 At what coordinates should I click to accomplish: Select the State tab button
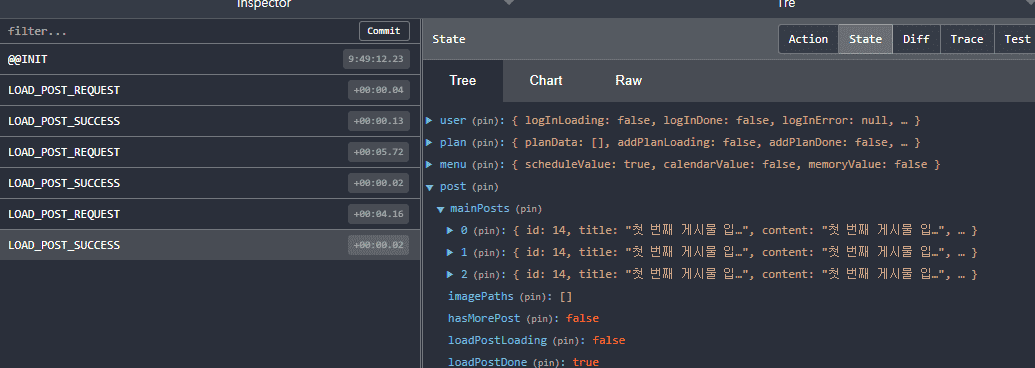coord(865,39)
